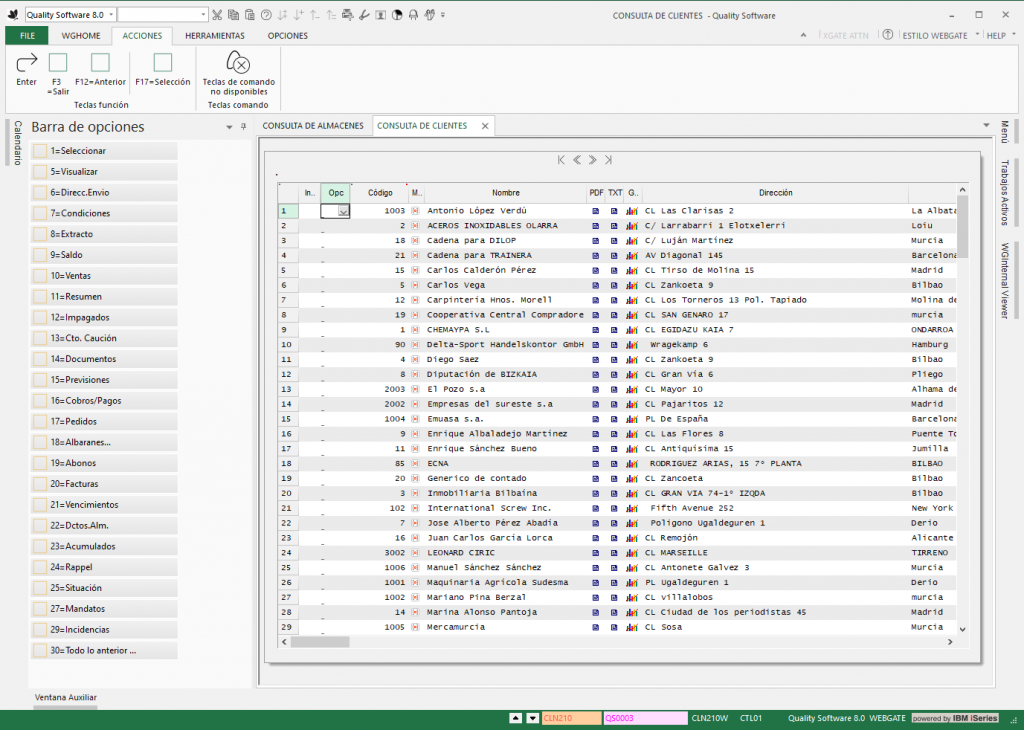The width and height of the screenshot is (1024, 730).
Task: Open the chart icon for LEONARD CIRIC
Action: 632,553
